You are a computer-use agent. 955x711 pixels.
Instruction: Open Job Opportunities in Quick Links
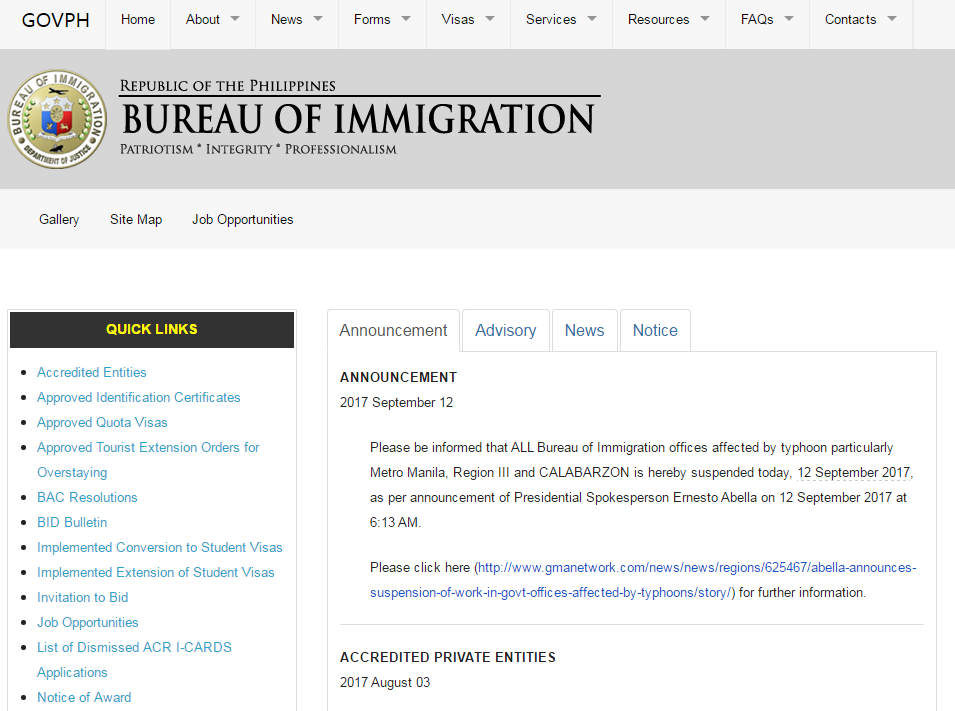[88, 622]
